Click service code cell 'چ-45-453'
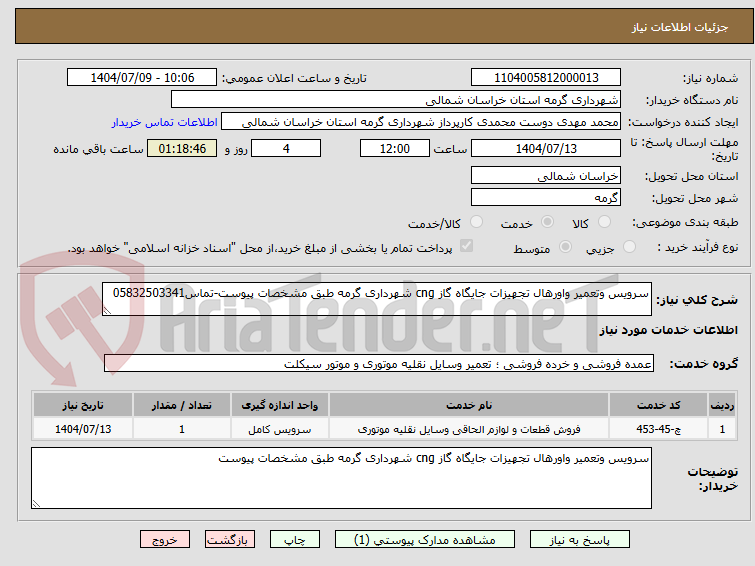Viewport: 755px width, 566px height. click(x=658, y=429)
